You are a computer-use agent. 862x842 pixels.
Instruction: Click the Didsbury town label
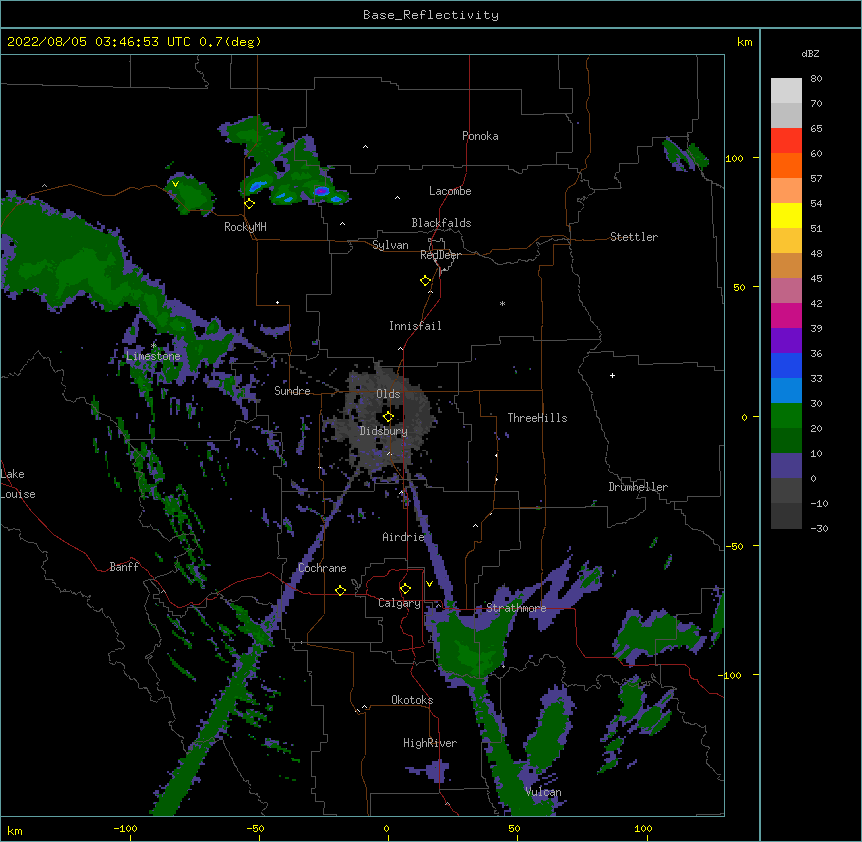[383, 431]
